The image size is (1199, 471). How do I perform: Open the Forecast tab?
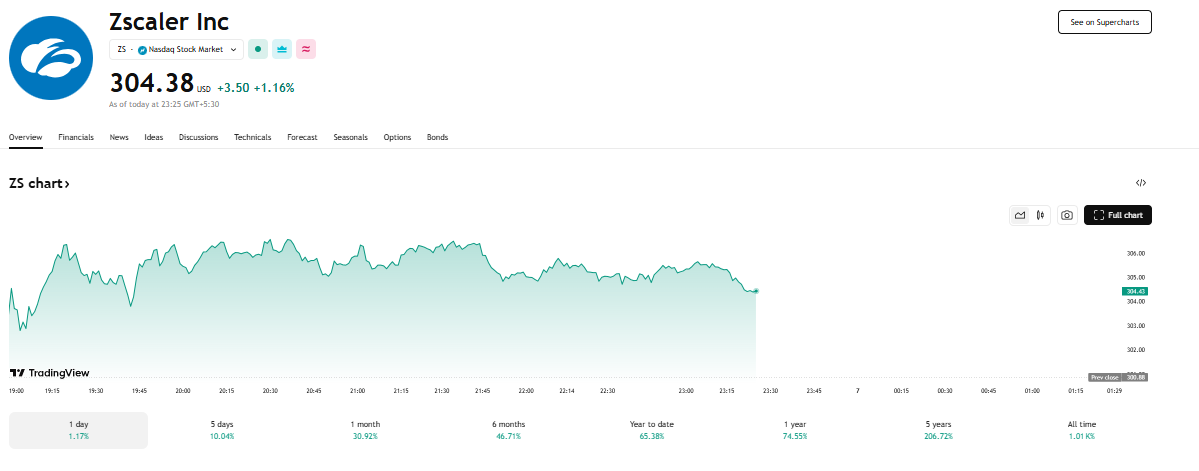point(302,138)
